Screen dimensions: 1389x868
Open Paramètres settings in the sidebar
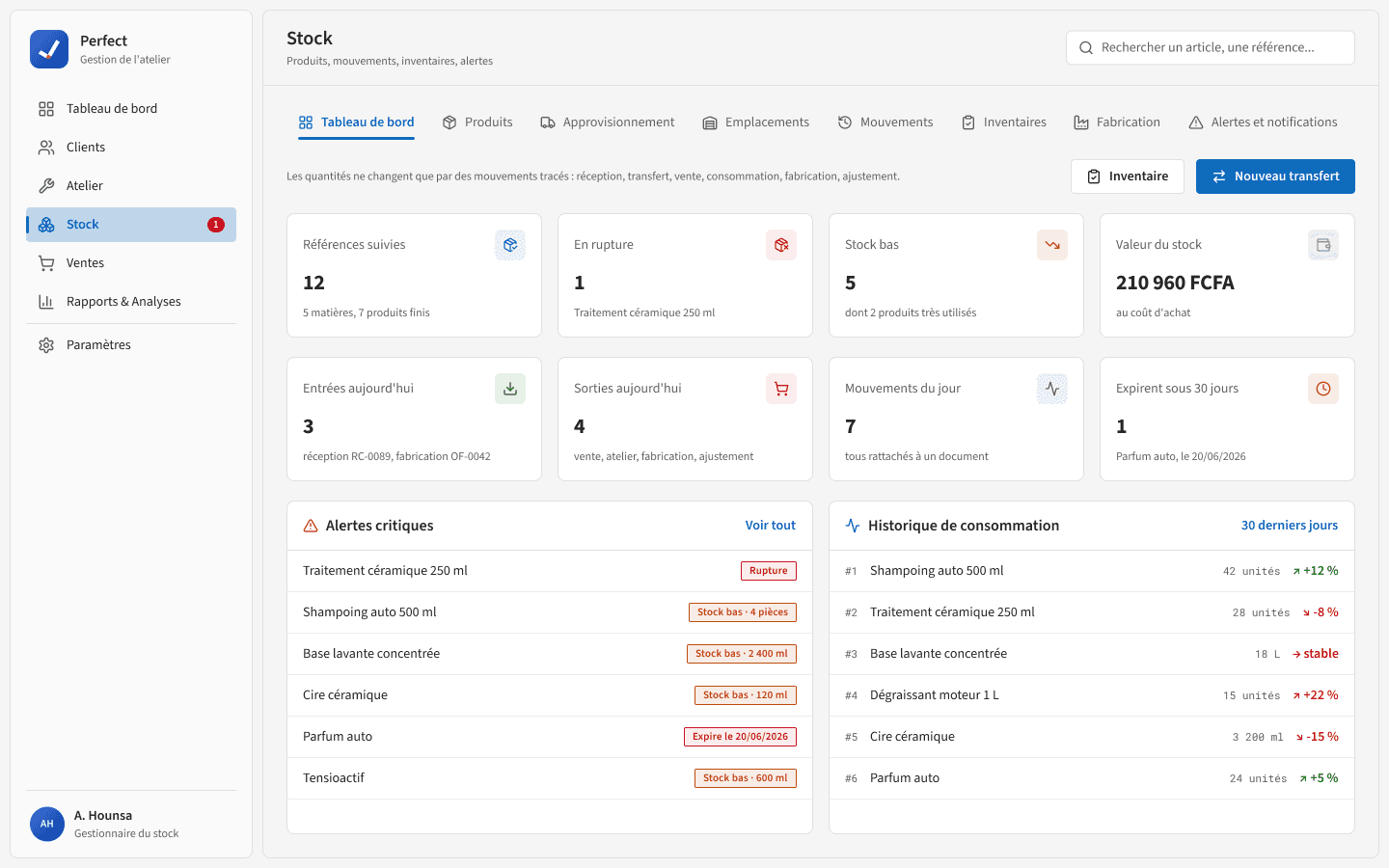click(131, 345)
